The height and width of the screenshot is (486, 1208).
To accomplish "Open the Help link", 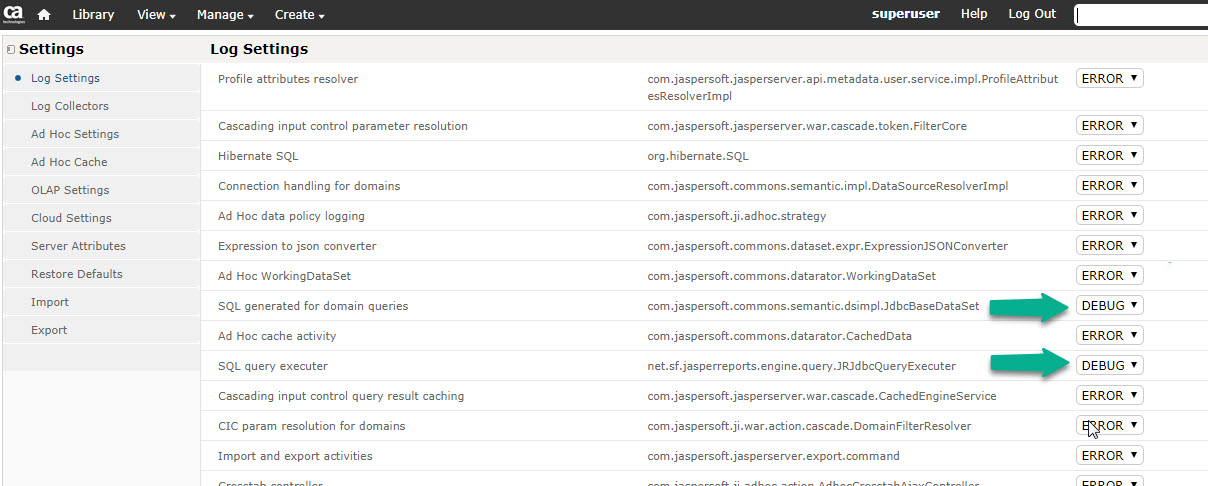I will coord(974,14).
